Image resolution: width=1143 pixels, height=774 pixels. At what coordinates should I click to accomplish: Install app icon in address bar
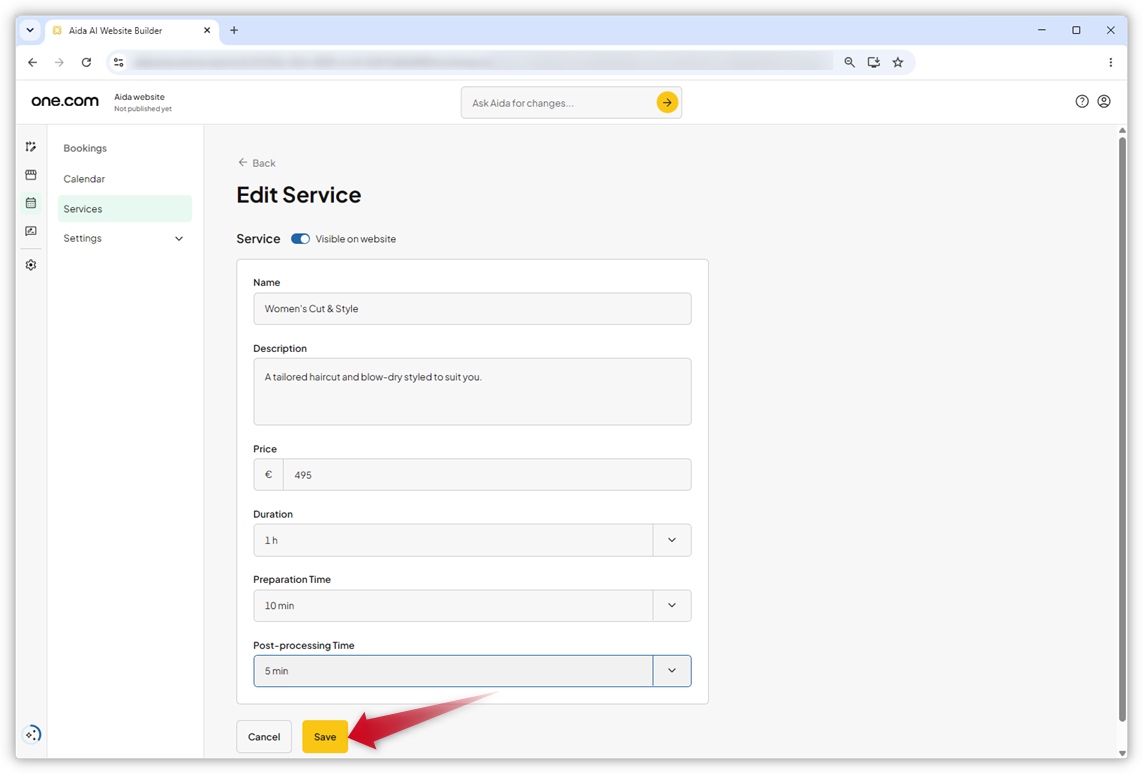pyautogui.click(x=873, y=62)
